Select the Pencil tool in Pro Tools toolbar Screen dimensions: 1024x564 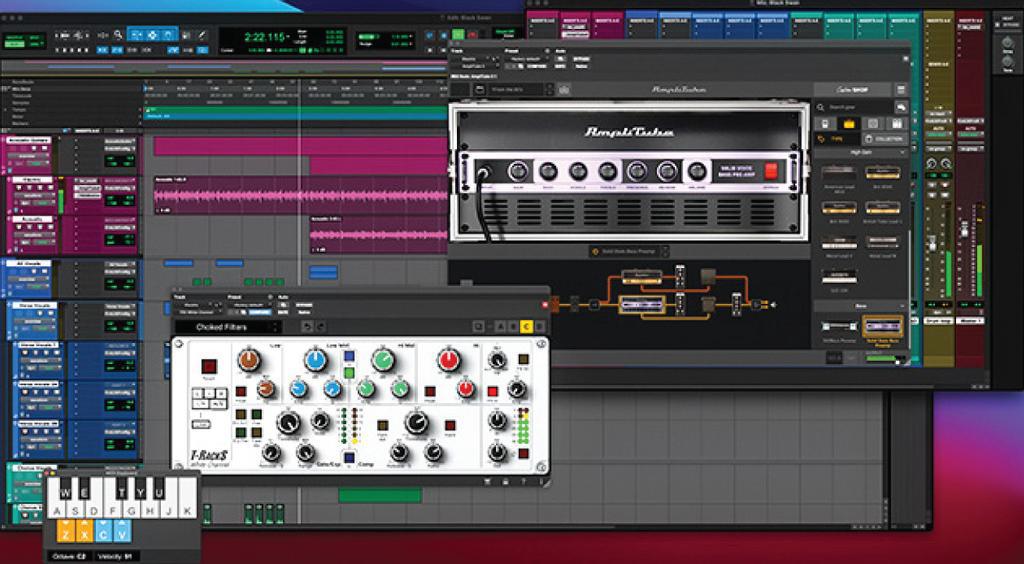coord(202,35)
